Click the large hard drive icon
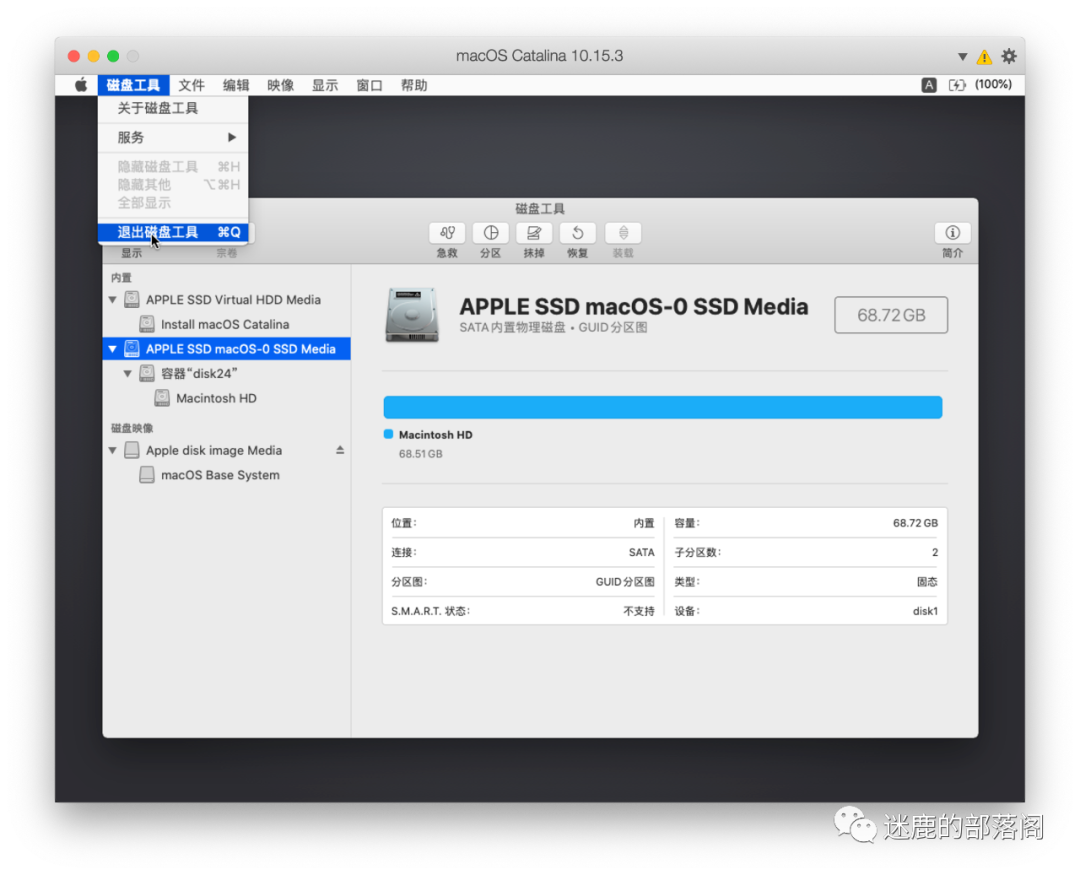 pyautogui.click(x=412, y=315)
